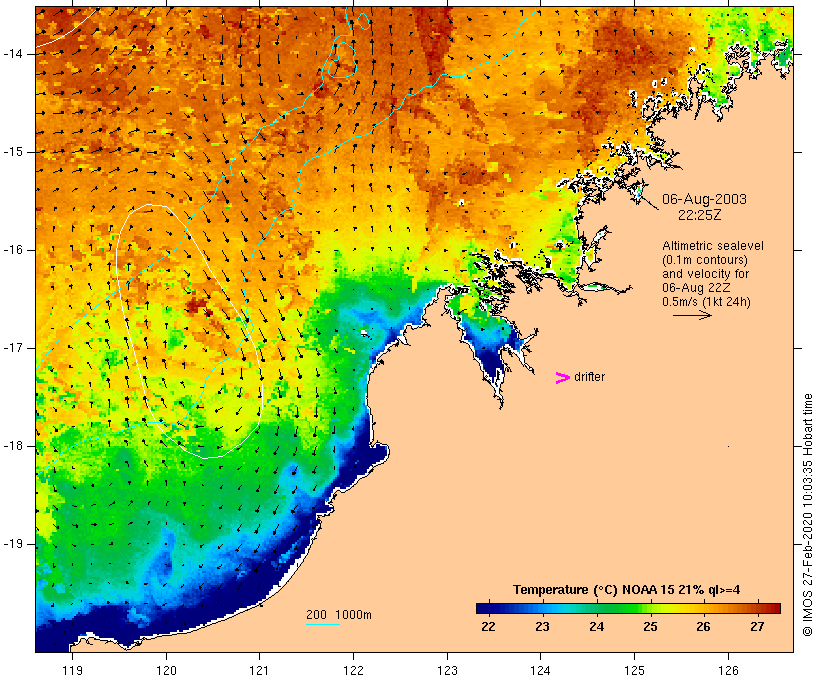820x680 pixels.
Task: Click the longitude axis label '119'
Action: [72, 670]
